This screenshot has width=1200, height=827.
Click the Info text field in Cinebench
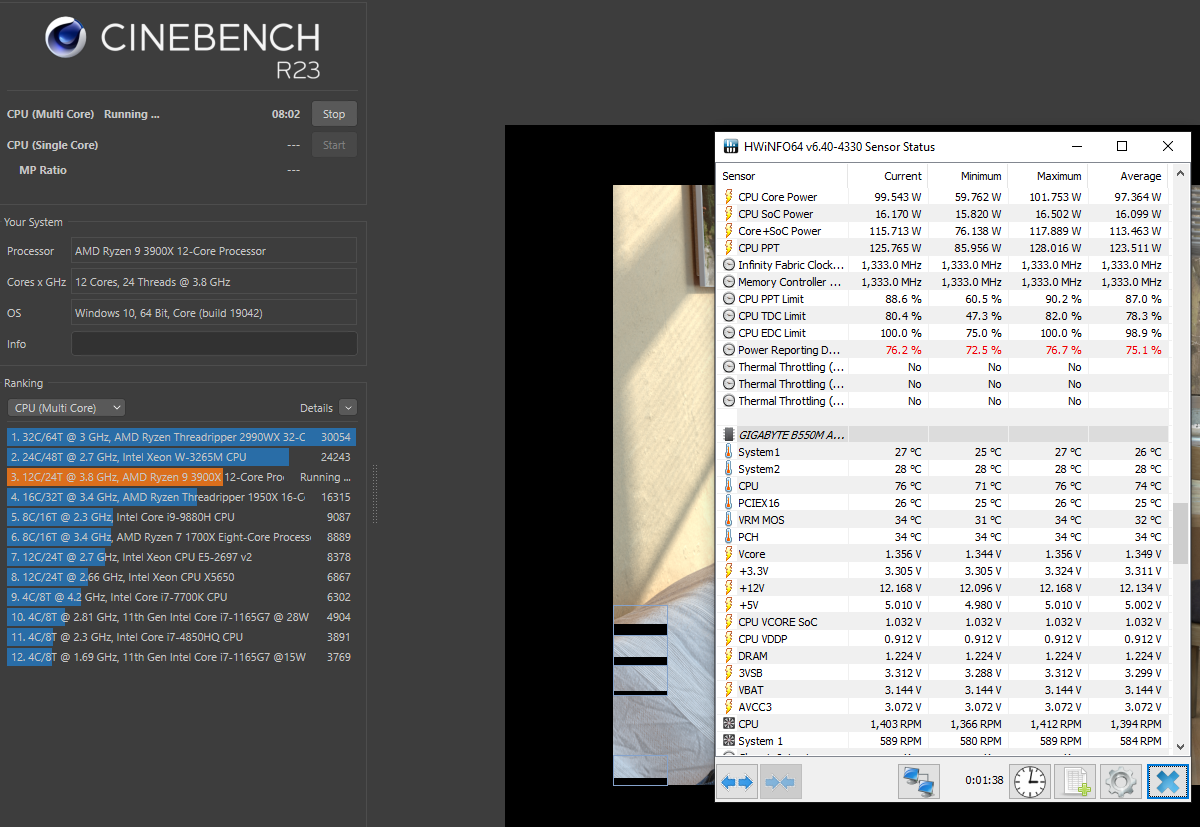tap(214, 344)
